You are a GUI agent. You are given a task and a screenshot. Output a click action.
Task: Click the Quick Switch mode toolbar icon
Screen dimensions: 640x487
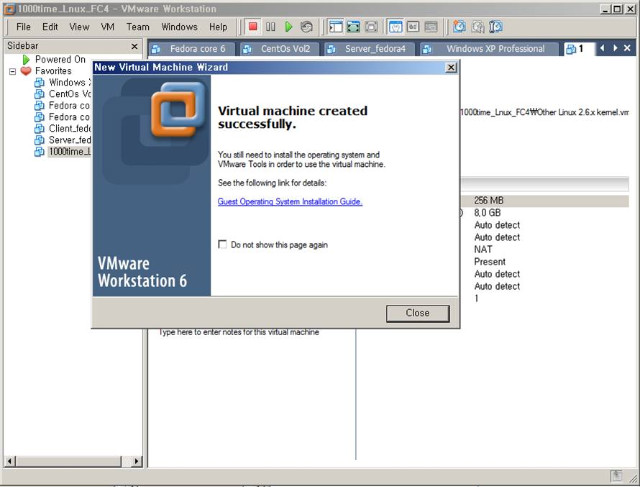coord(371,27)
